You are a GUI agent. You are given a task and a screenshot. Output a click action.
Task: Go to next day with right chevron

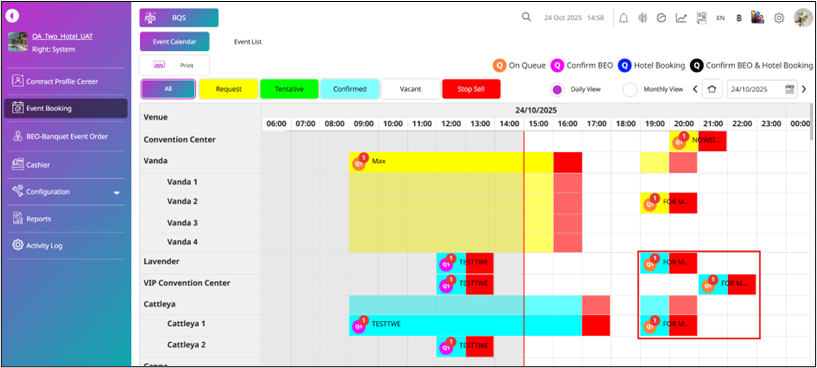(804, 89)
